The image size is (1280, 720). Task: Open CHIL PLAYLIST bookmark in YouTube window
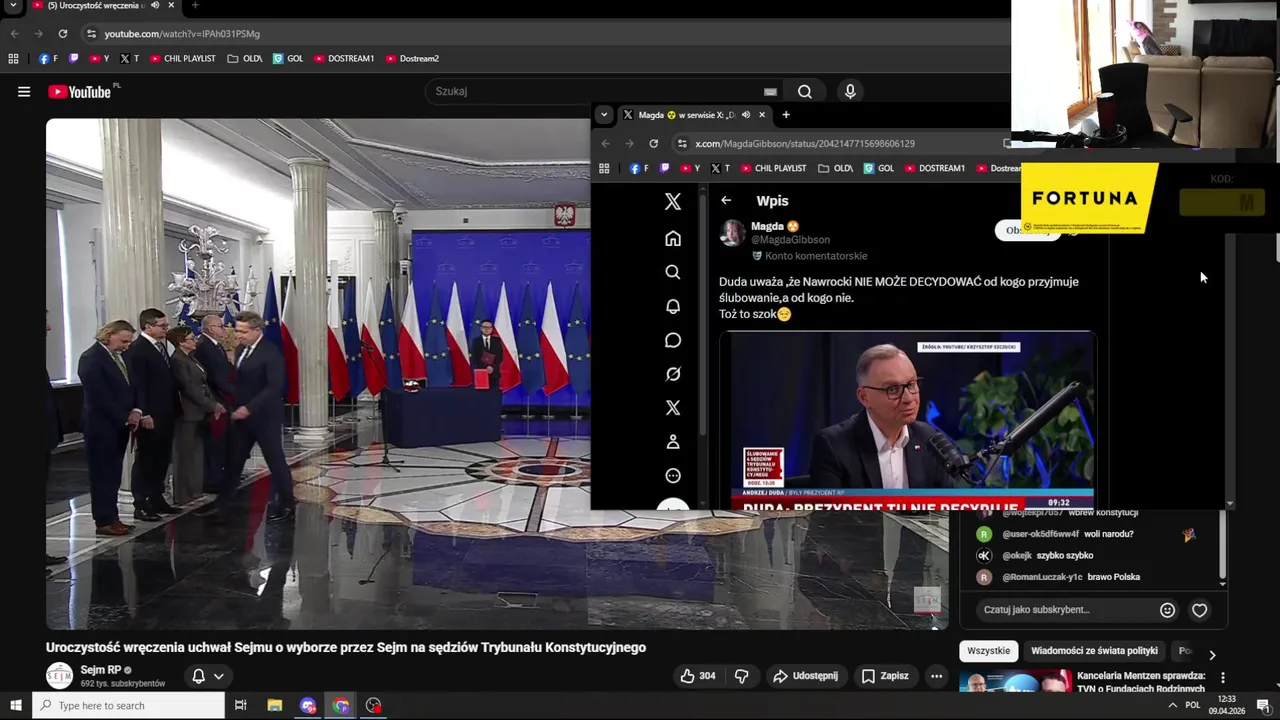click(183, 59)
